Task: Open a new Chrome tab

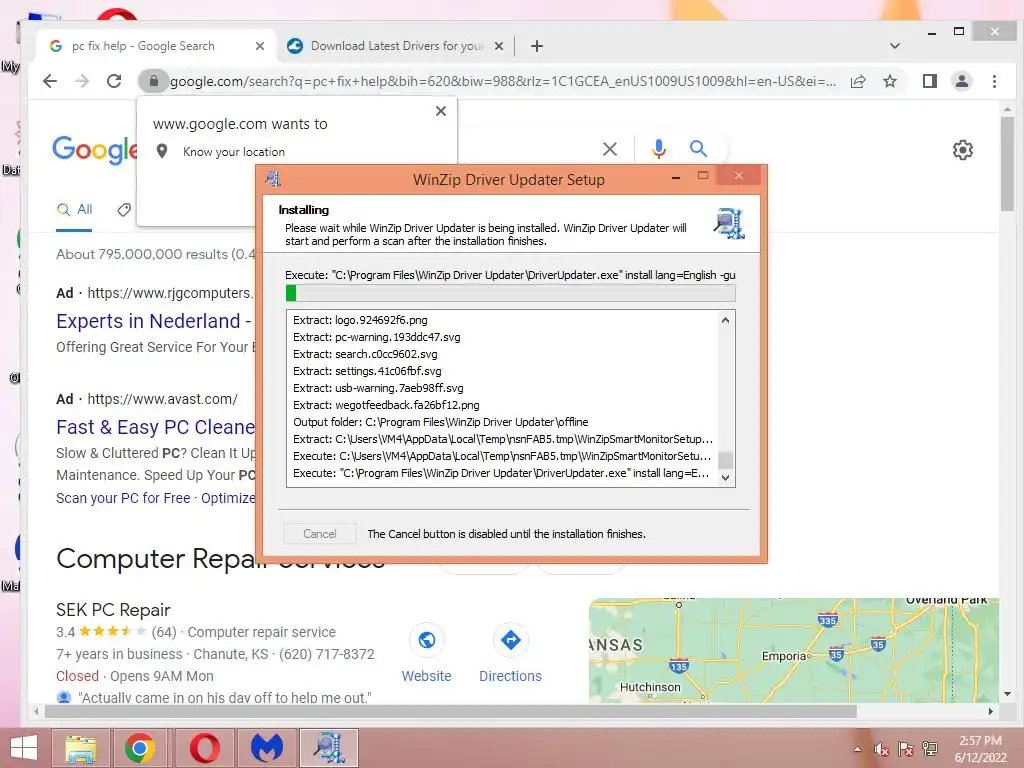Action: click(537, 46)
